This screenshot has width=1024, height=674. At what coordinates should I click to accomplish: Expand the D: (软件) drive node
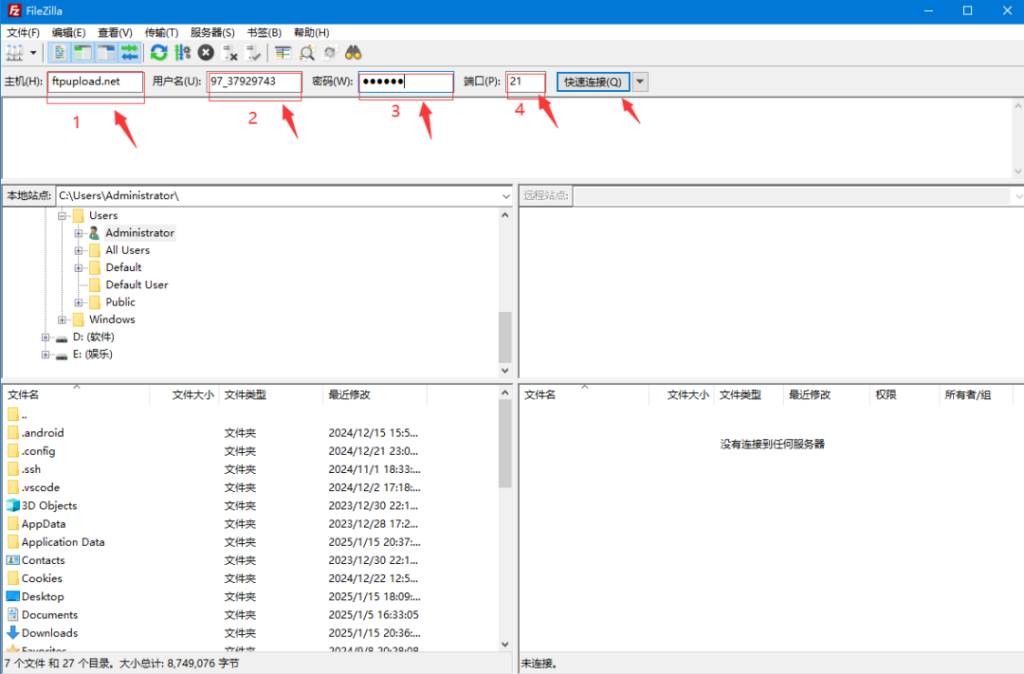(46, 337)
